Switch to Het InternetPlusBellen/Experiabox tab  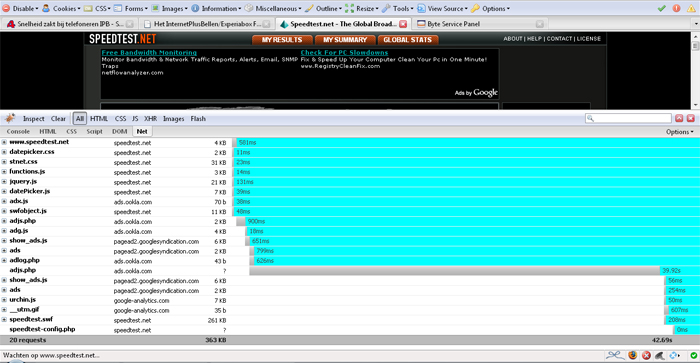tap(207, 24)
